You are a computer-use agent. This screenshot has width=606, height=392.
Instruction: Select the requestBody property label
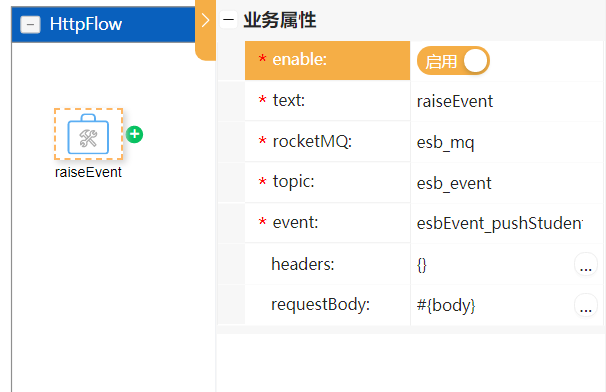[320, 305]
